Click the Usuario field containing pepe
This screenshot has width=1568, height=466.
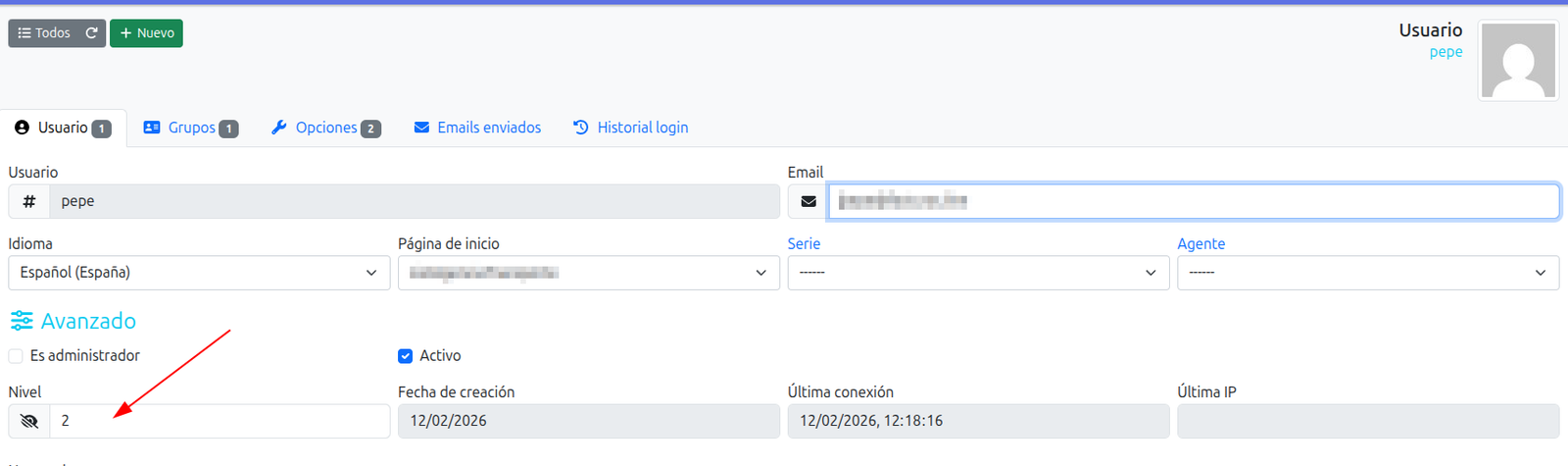[415, 201]
